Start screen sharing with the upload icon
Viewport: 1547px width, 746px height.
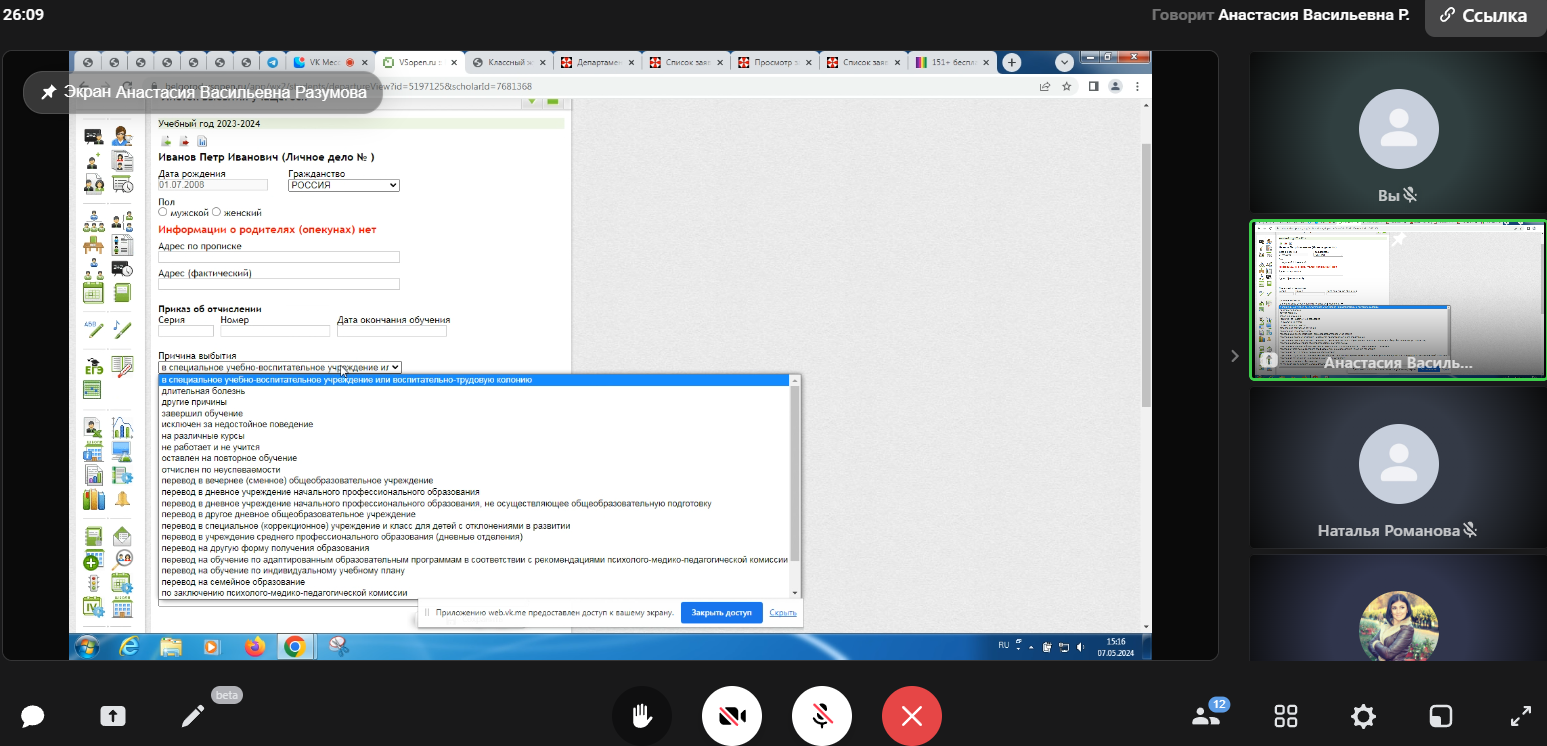click(x=113, y=716)
